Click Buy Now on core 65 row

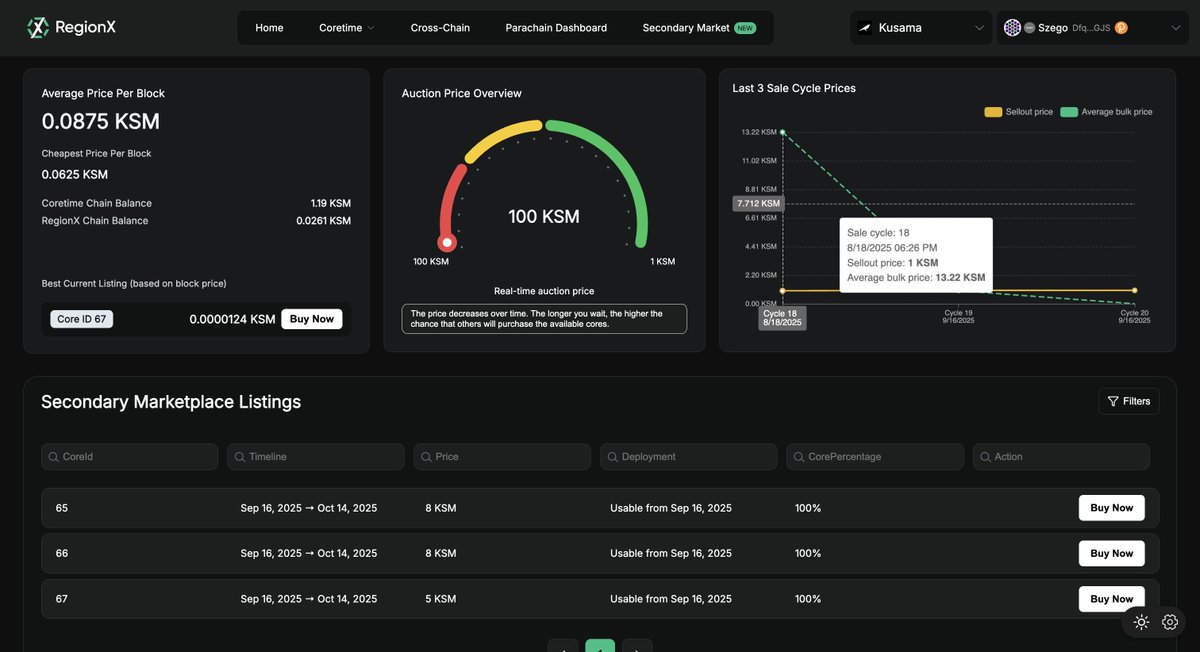pyautogui.click(x=1112, y=508)
